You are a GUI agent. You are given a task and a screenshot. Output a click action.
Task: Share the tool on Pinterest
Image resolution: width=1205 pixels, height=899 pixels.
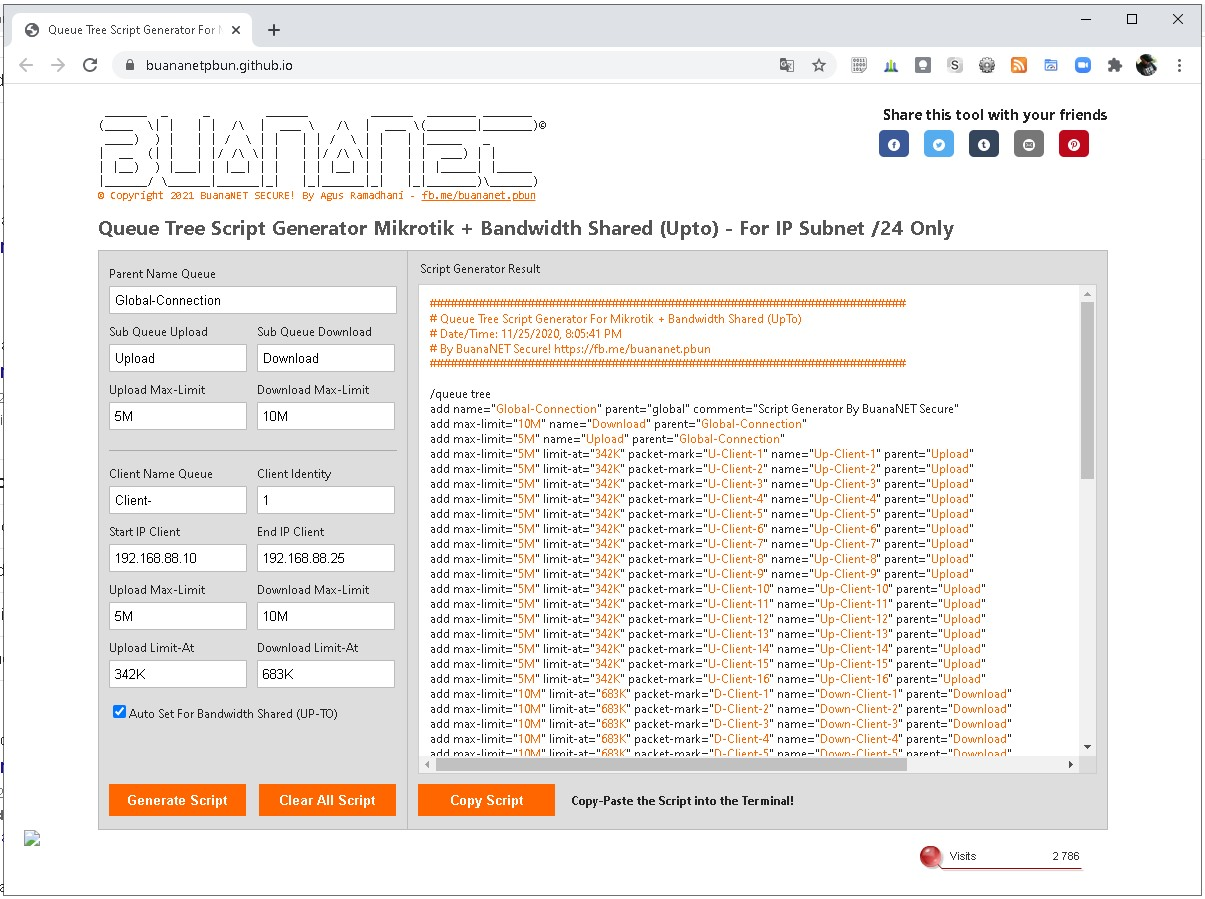pyautogui.click(x=1073, y=144)
